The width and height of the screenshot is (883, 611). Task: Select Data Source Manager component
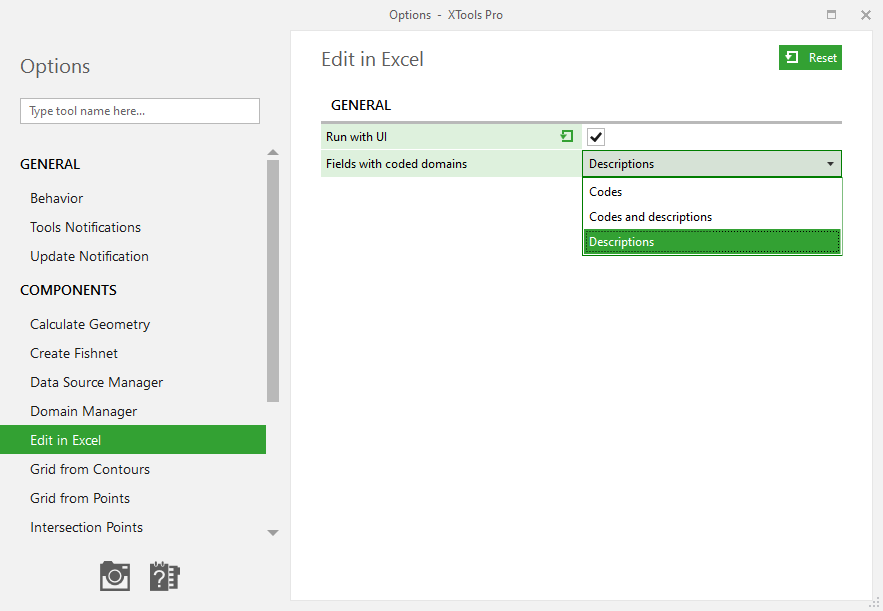(96, 382)
